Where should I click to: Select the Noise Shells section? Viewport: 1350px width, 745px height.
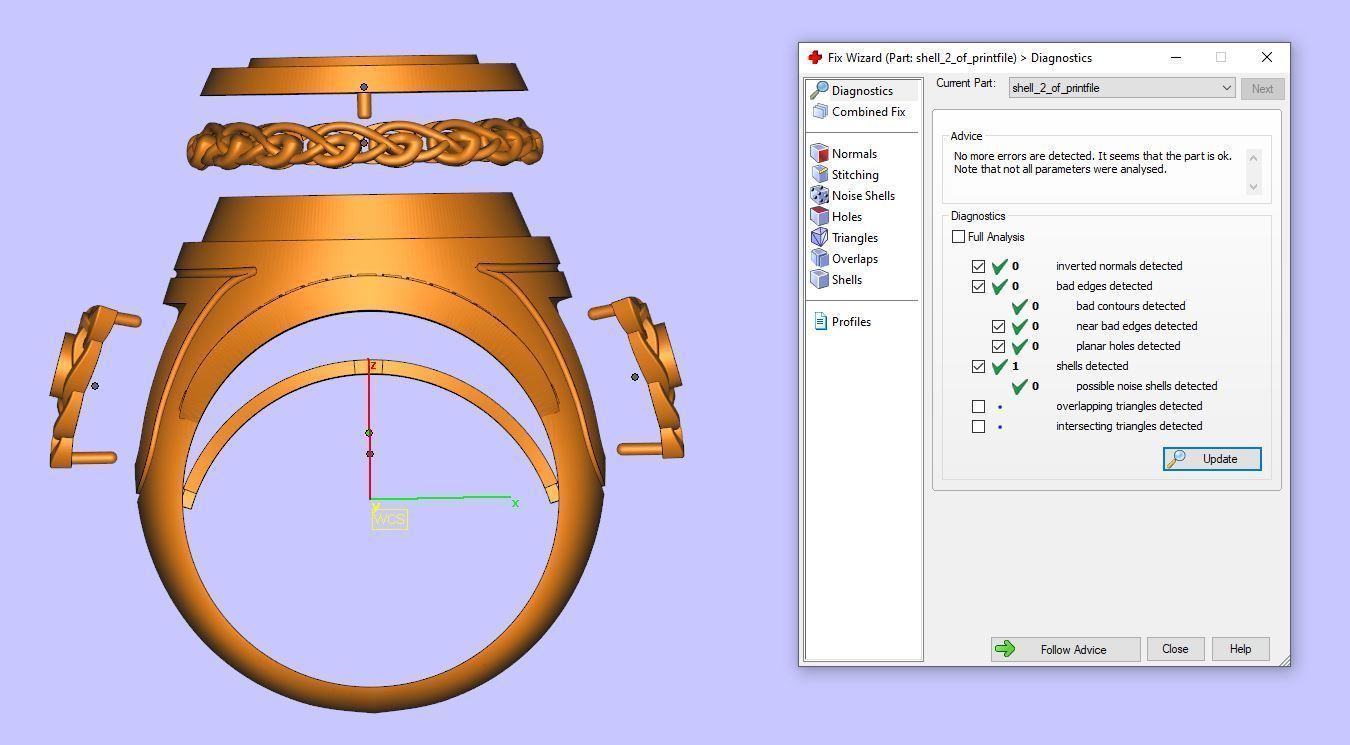853,196
